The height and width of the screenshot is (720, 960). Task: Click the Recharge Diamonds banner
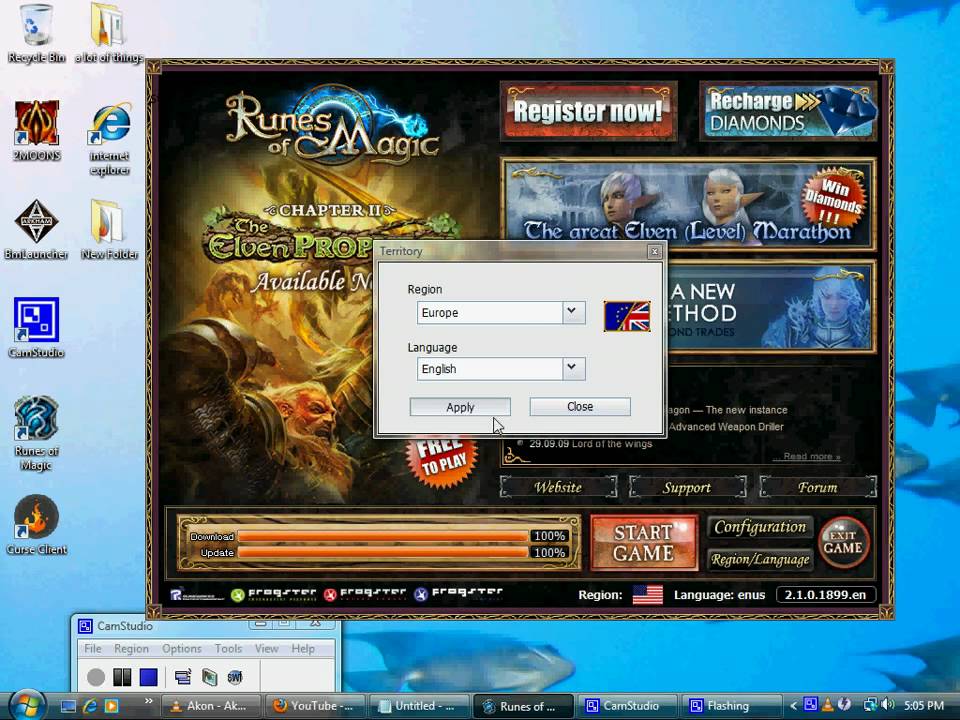[x=789, y=111]
